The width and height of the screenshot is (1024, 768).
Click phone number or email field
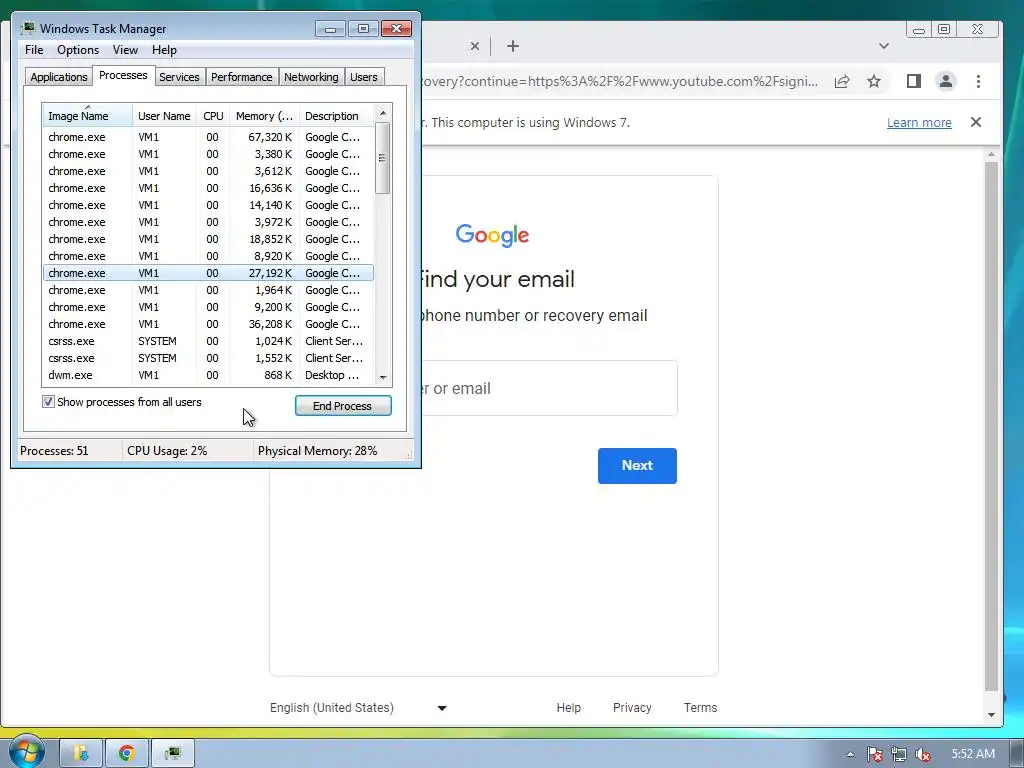[x=549, y=388]
